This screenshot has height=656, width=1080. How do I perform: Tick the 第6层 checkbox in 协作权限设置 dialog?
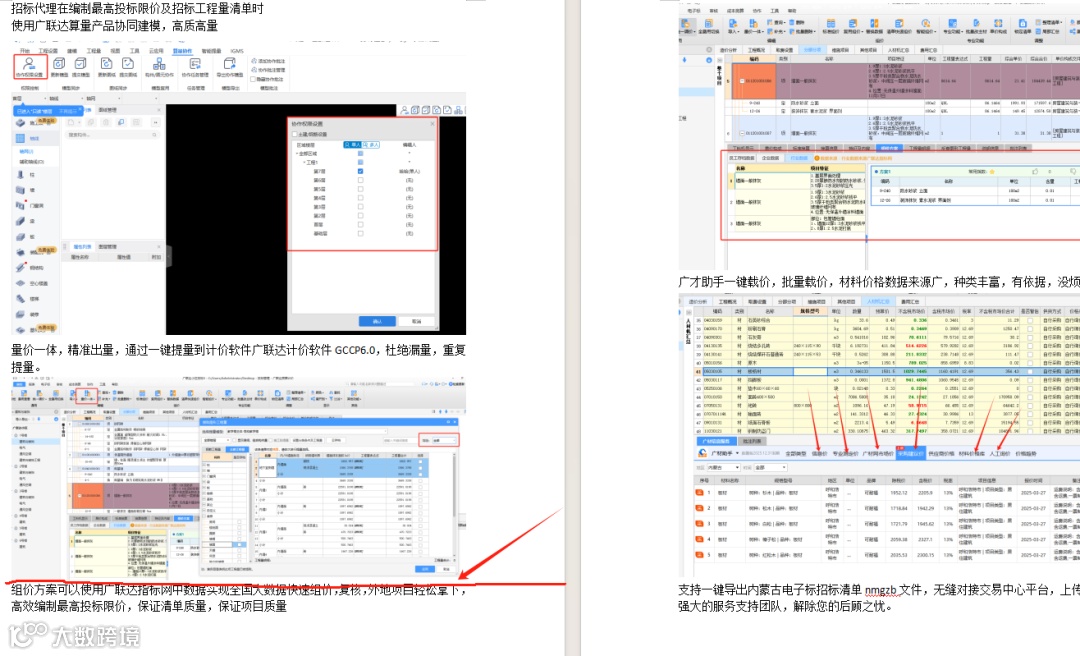(x=360, y=180)
